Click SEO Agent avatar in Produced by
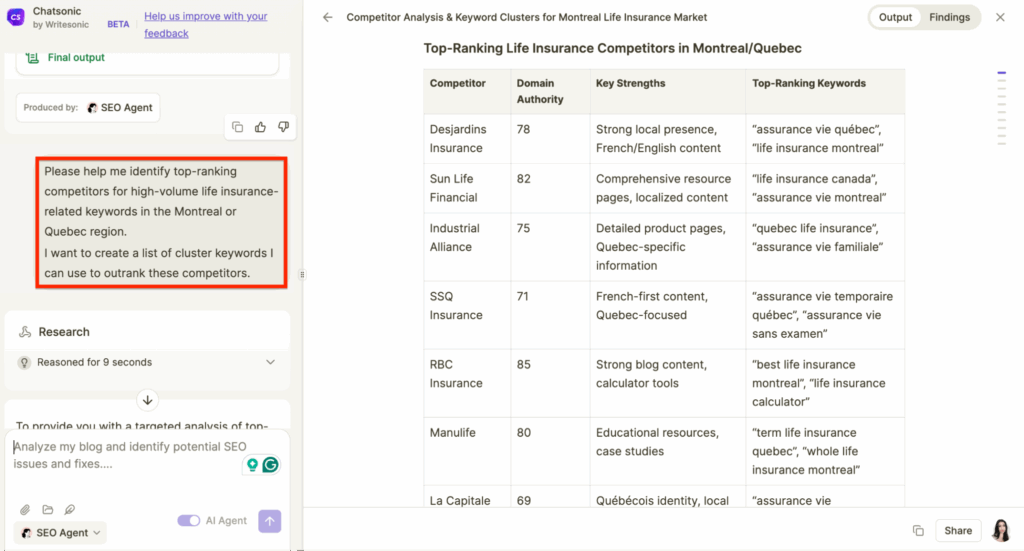 [x=92, y=108]
